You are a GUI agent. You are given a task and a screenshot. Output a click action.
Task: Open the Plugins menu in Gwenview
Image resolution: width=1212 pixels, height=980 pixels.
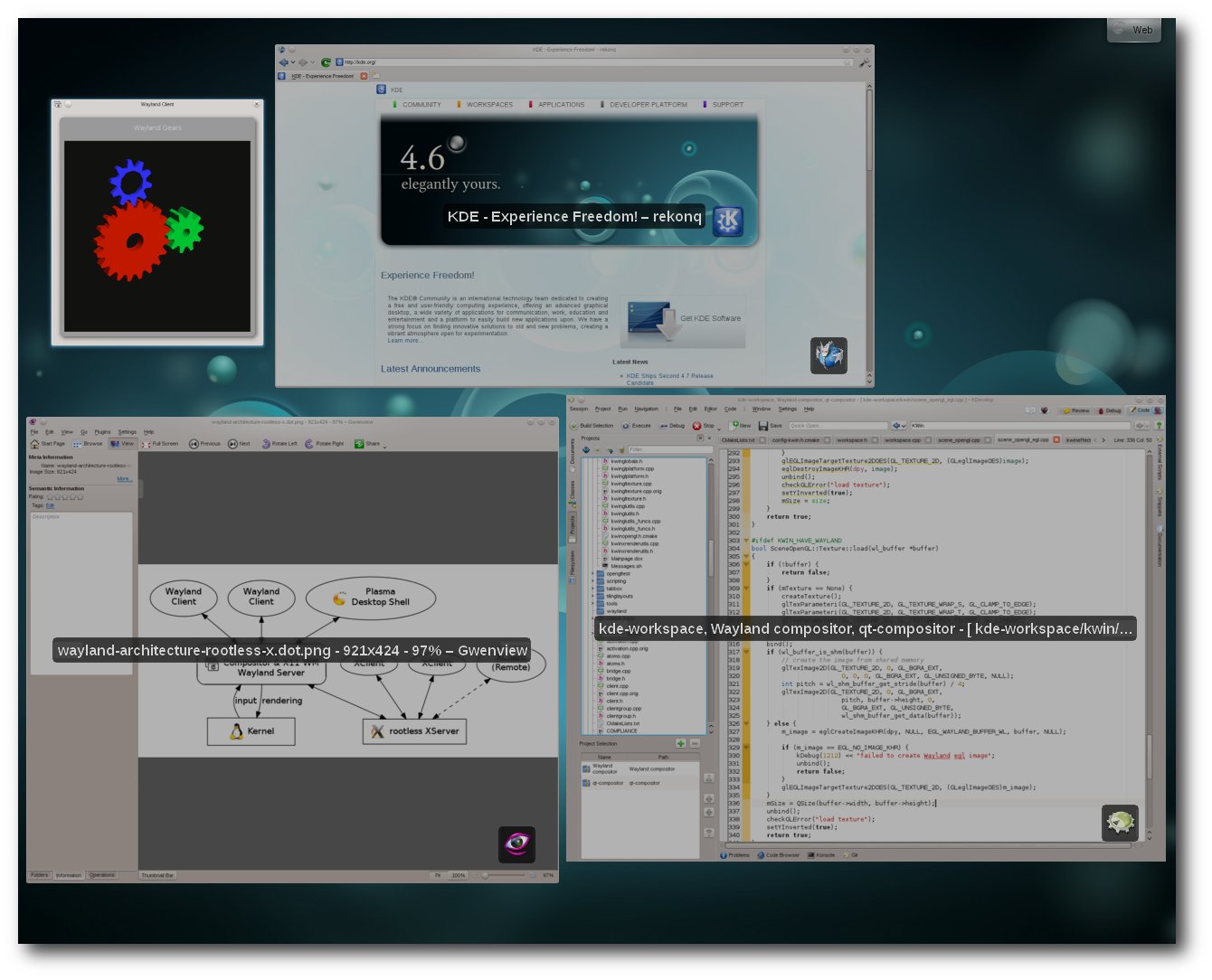click(x=102, y=432)
